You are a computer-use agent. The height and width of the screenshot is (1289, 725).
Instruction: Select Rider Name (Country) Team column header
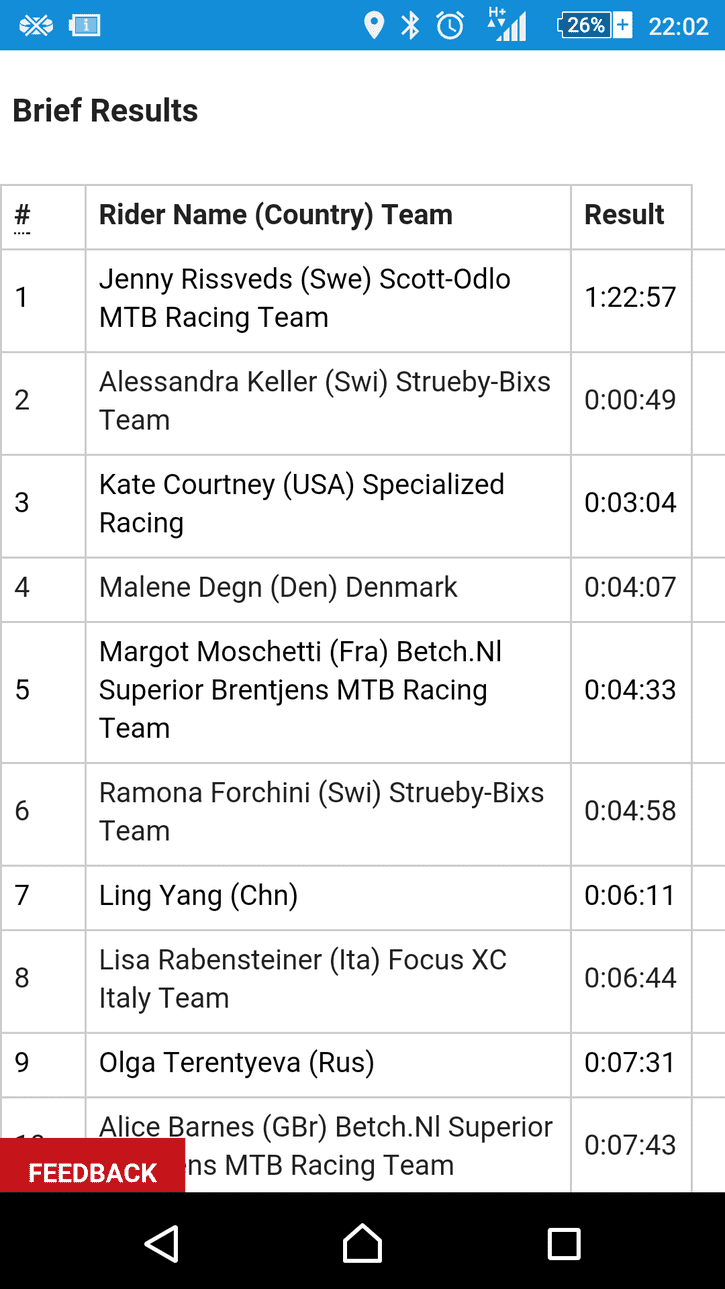click(276, 215)
